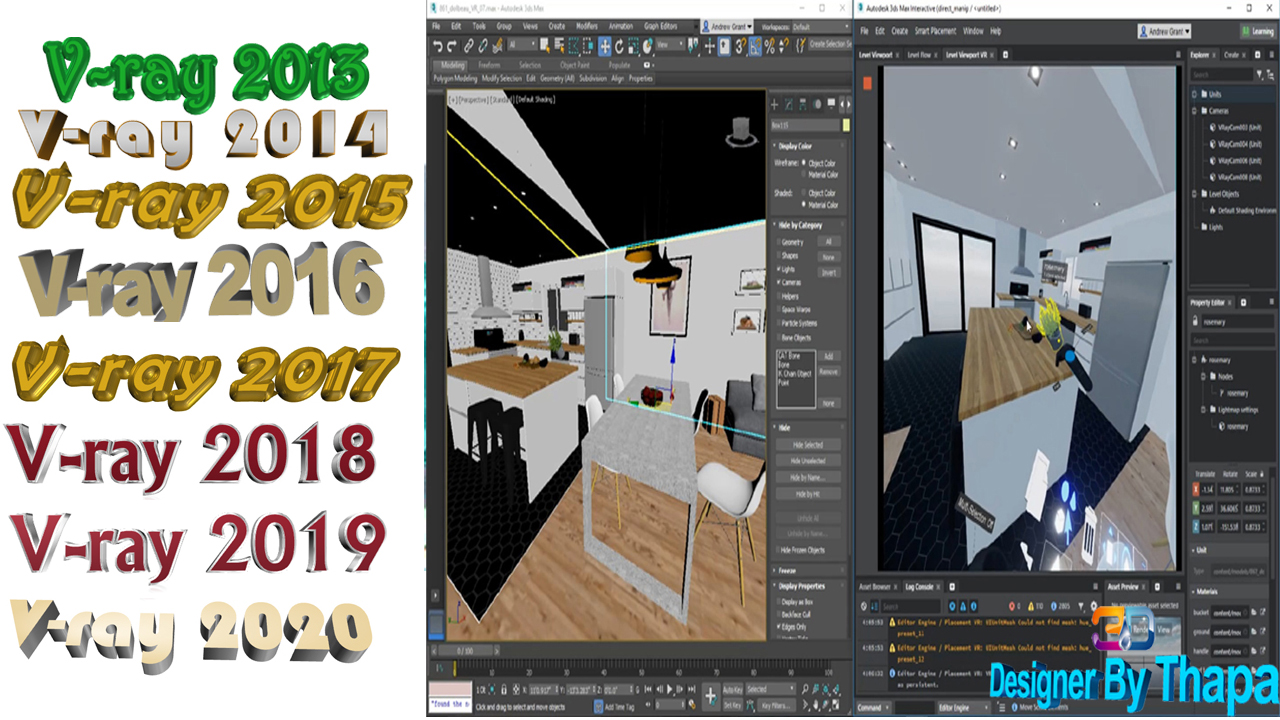Open the Editor Engine dropdown

(x=963, y=708)
